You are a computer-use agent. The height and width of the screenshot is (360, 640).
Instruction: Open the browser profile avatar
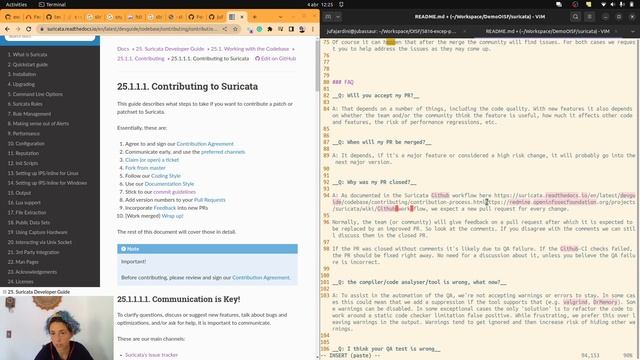click(x=302, y=29)
